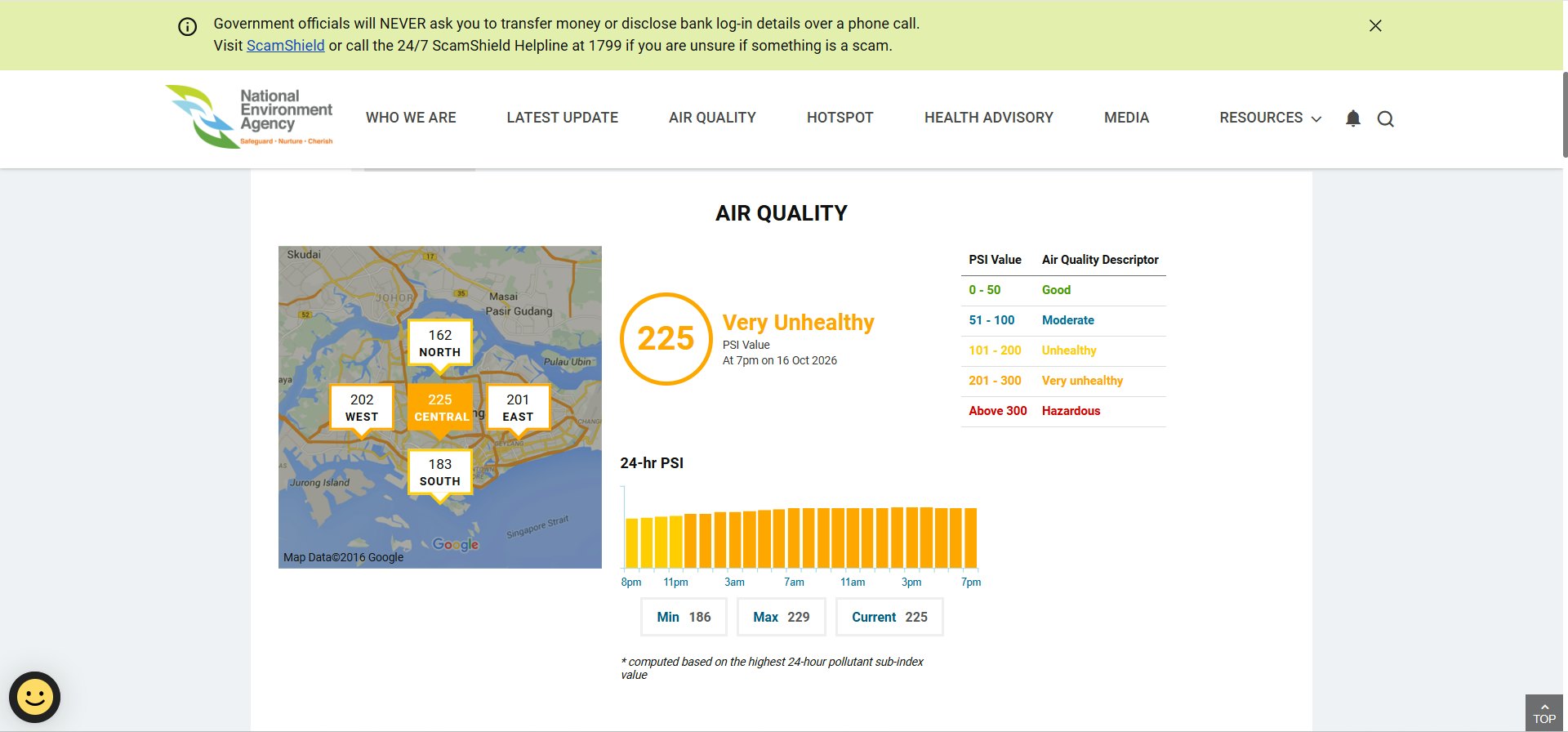This screenshot has width=1568, height=732.
Task: Select the South 183 map marker
Action: pyautogui.click(x=440, y=473)
